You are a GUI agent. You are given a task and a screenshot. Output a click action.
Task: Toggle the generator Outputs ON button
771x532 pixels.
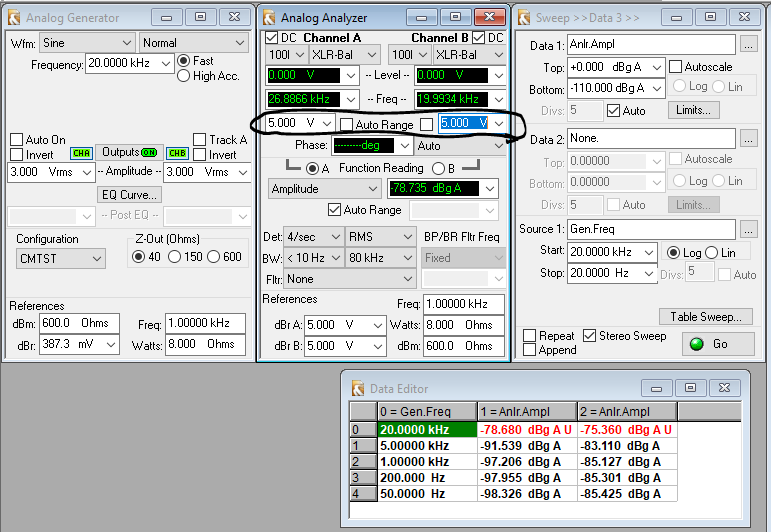tap(129, 152)
